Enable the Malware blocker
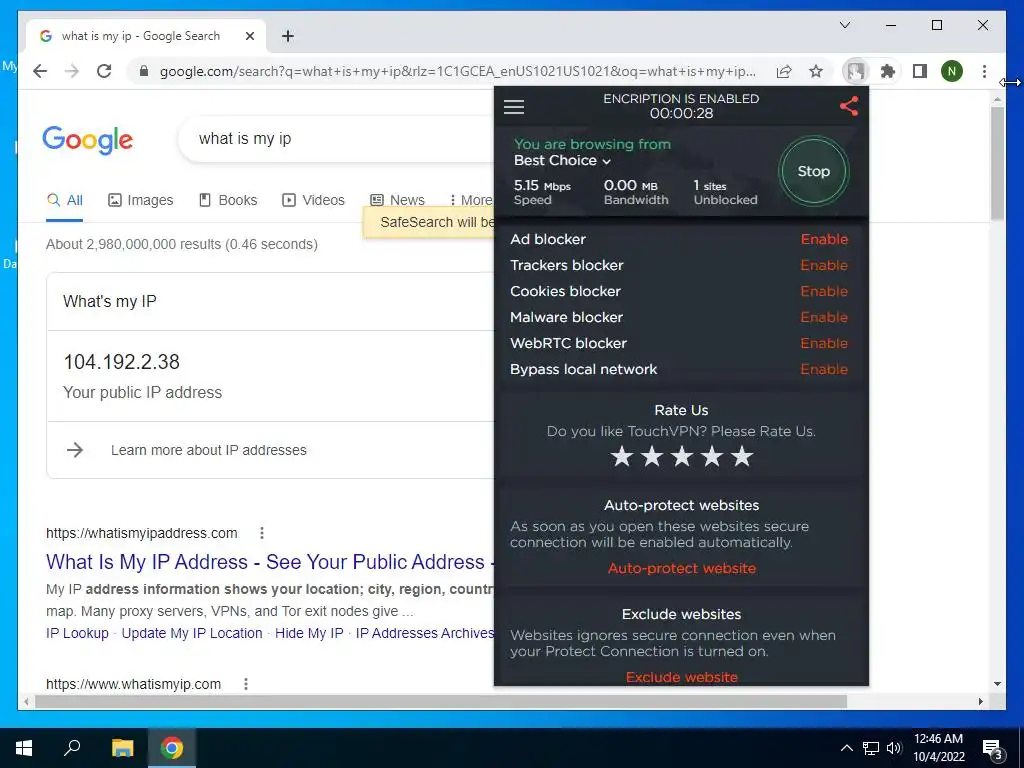 pos(824,317)
